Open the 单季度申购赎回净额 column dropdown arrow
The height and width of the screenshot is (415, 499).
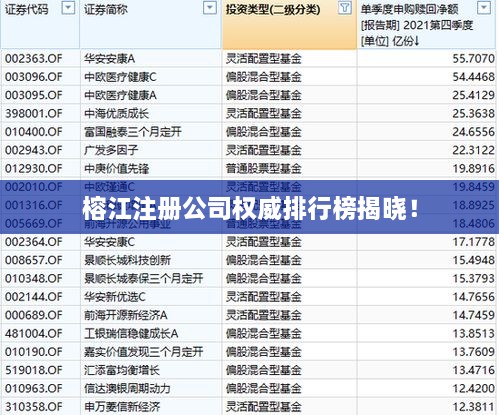(x=484, y=8)
